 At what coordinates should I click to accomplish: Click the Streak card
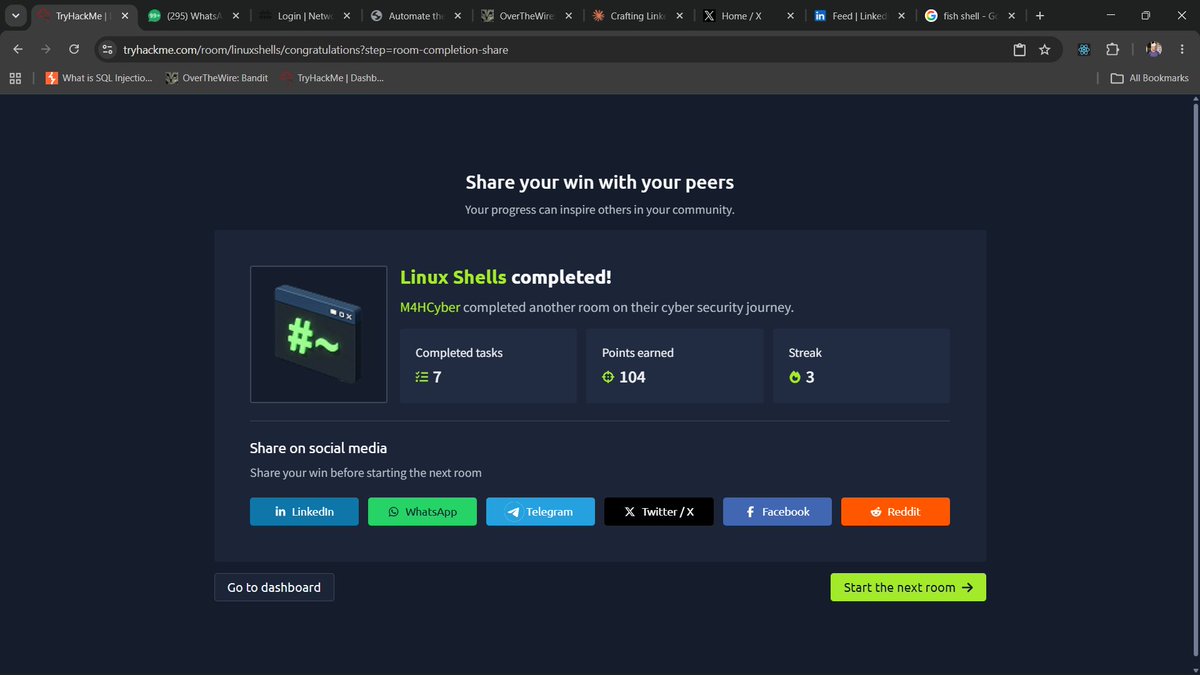861,366
